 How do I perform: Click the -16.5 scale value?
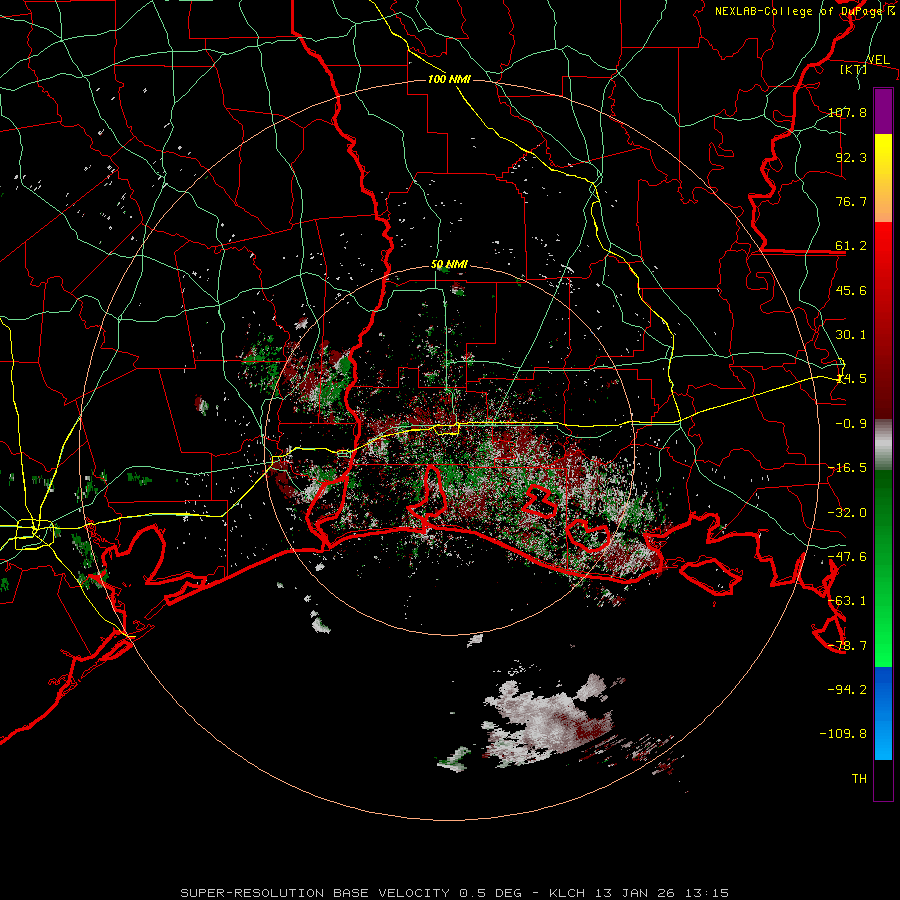(847, 468)
